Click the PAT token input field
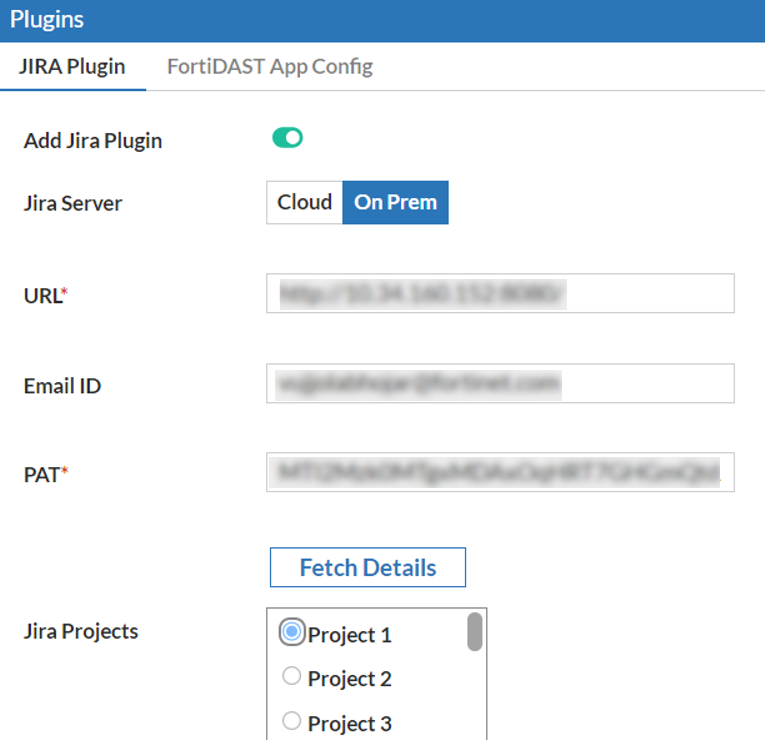The height and width of the screenshot is (740, 765). pos(500,473)
